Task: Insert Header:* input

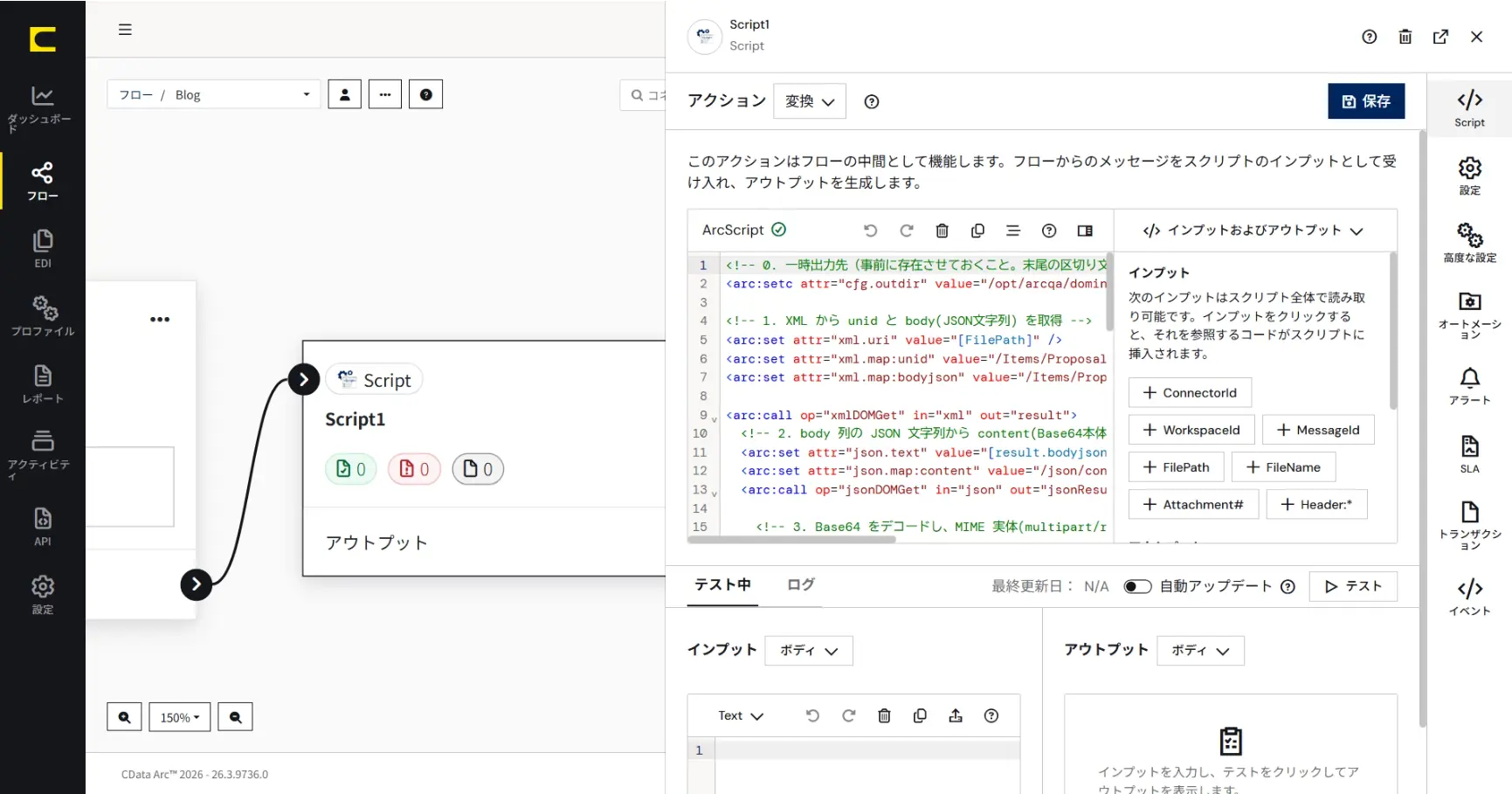Action: [x=1316, y=505]
